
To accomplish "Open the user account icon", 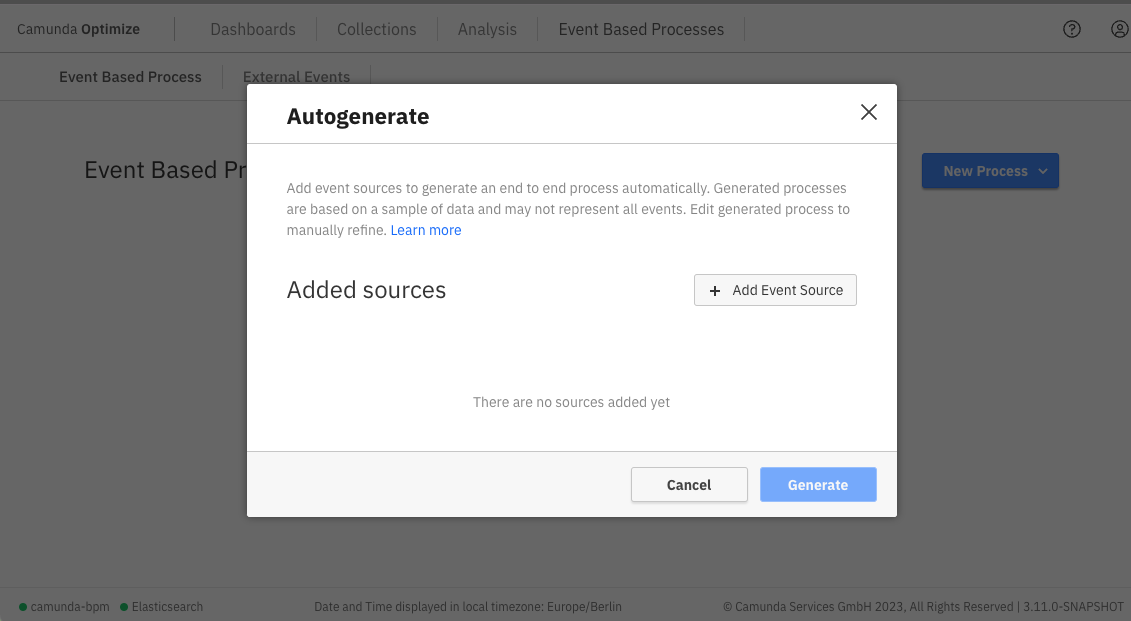I will click(1119, 29).
